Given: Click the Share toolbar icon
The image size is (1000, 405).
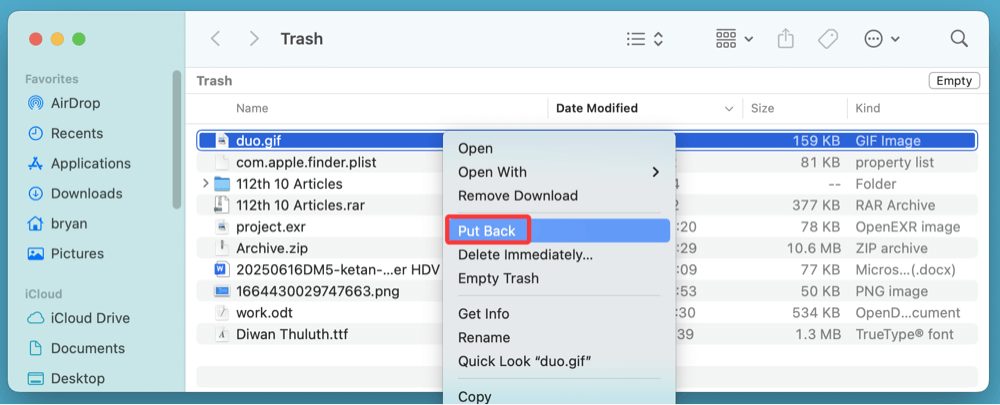Looking at the screenshot, I should [x=786, y=39].
